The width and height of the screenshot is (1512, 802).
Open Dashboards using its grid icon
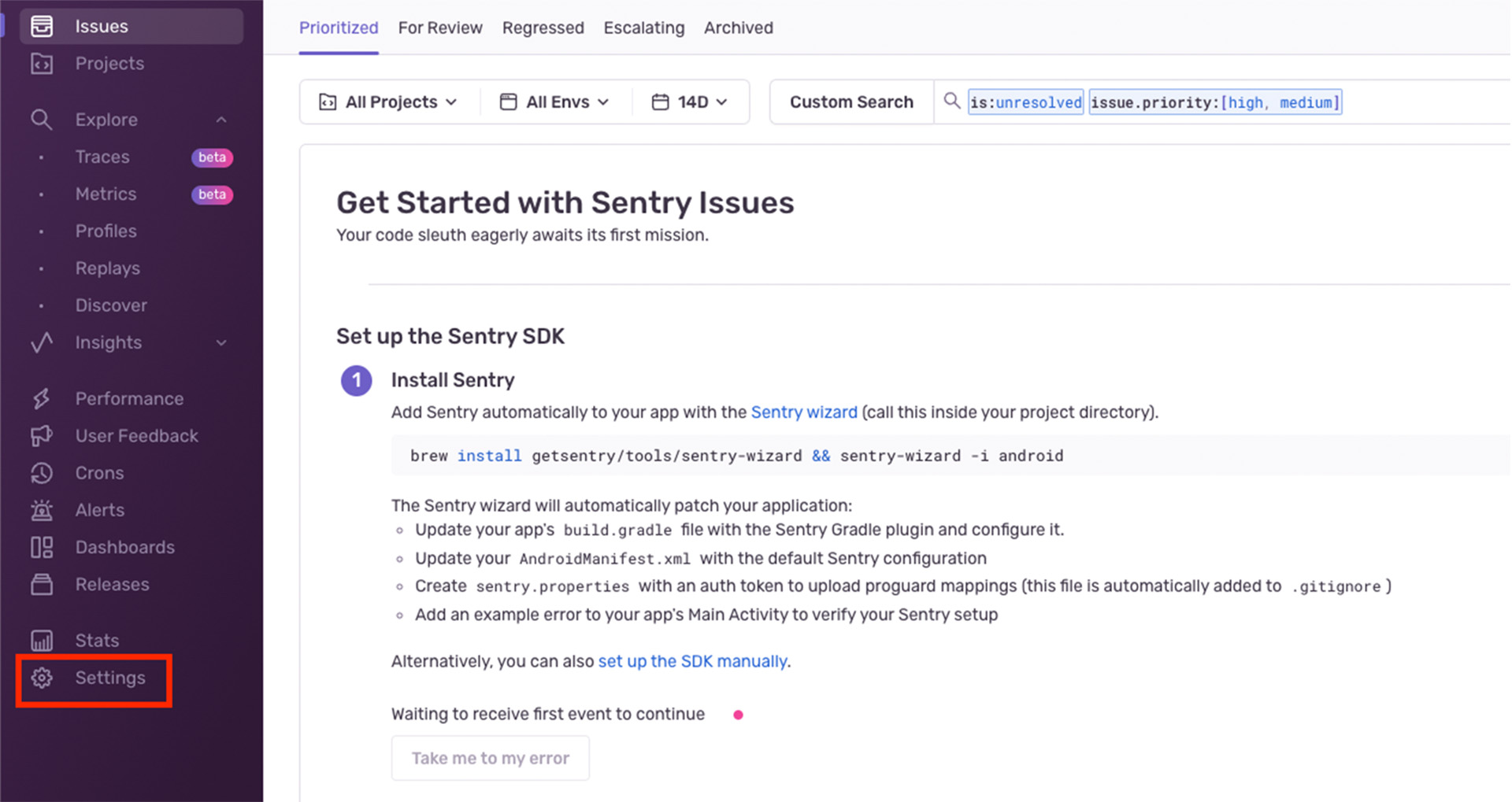[x=42, y=548]
